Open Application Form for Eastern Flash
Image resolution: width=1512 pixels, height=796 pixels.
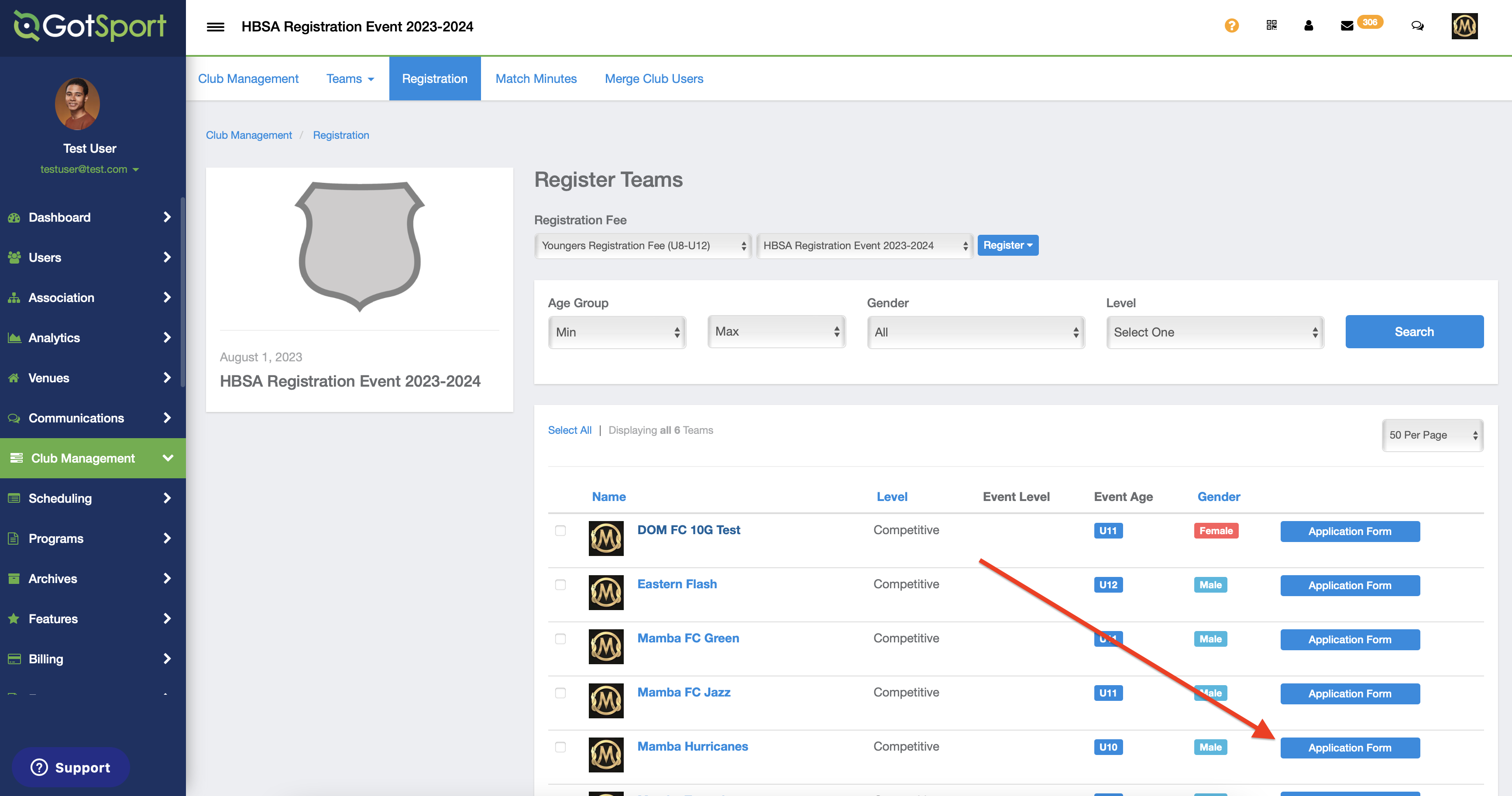click(1350, 585)
